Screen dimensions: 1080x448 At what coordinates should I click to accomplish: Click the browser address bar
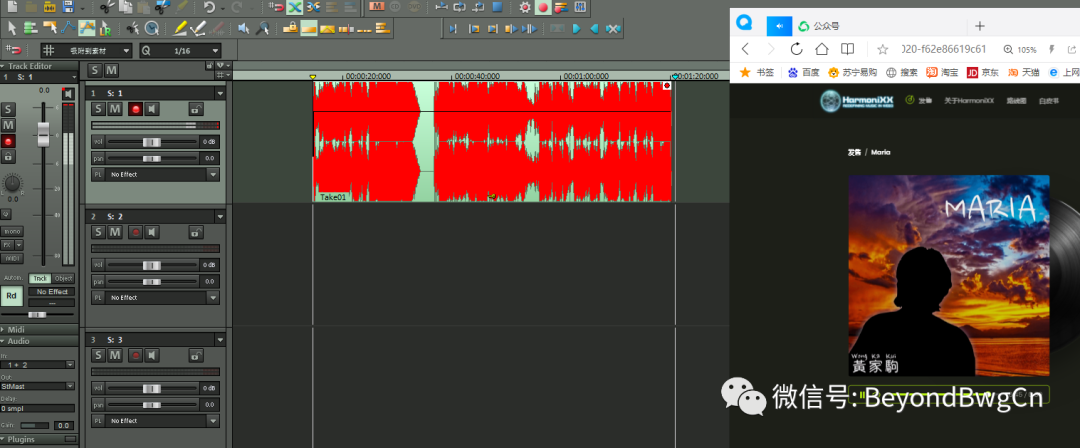coord(943,49)
